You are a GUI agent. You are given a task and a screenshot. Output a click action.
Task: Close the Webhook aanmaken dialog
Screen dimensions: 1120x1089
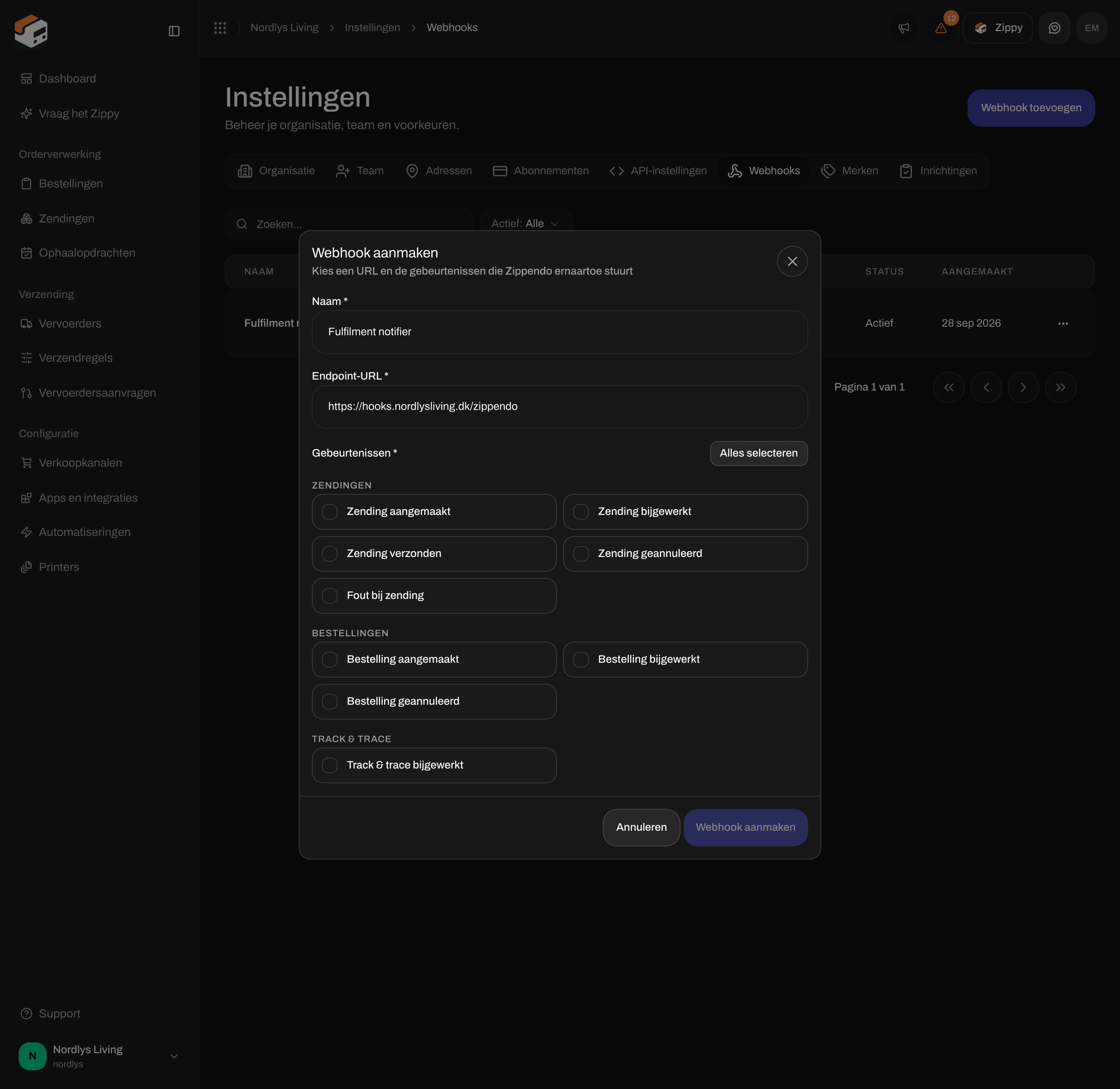pyautogui.click(x=792, y=261)
